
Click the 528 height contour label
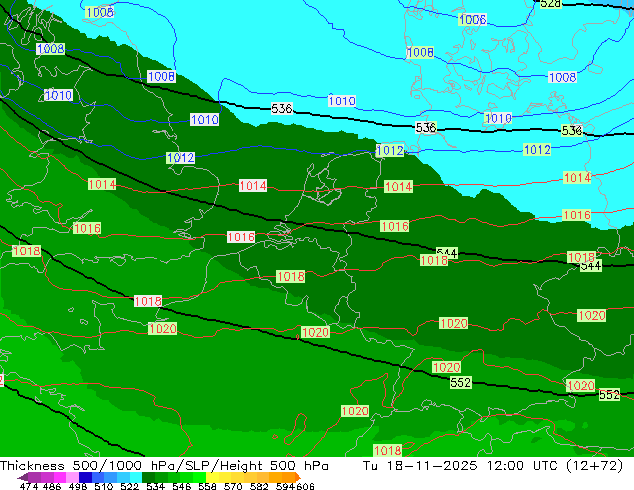[x=551, y=4]
